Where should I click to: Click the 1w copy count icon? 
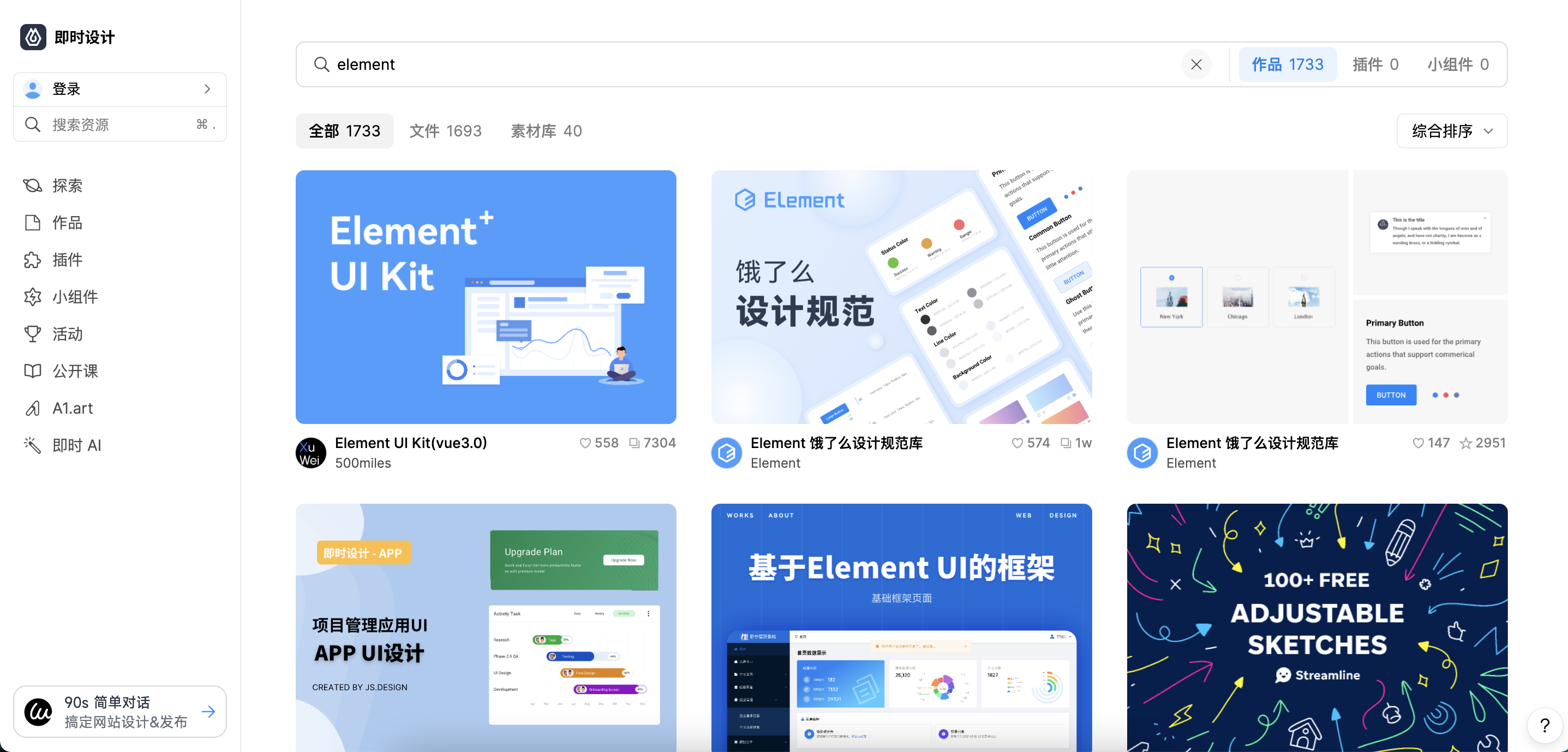[x=1066, y=443]
